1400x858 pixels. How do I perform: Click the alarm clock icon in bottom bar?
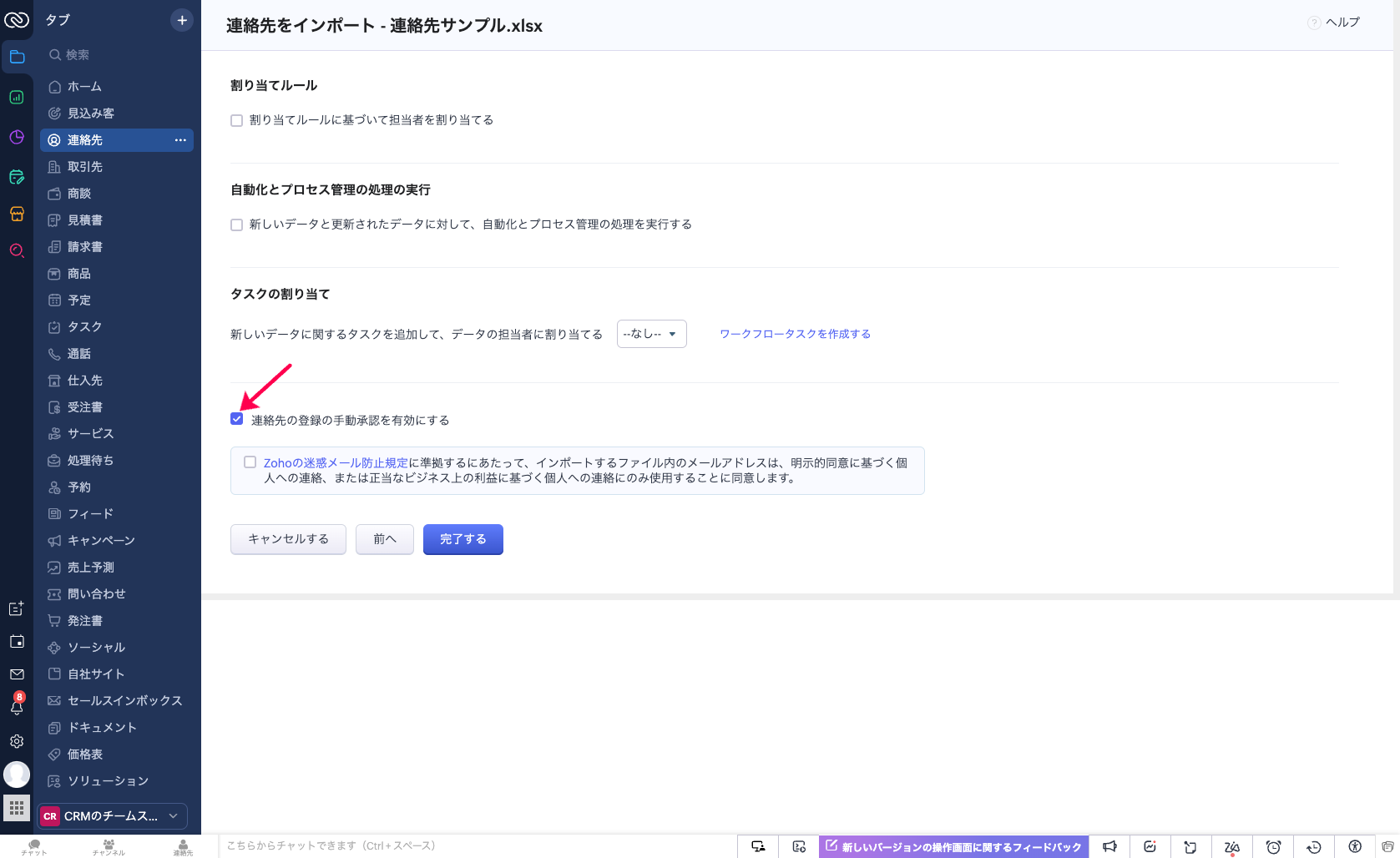(x=1273, y=847)
